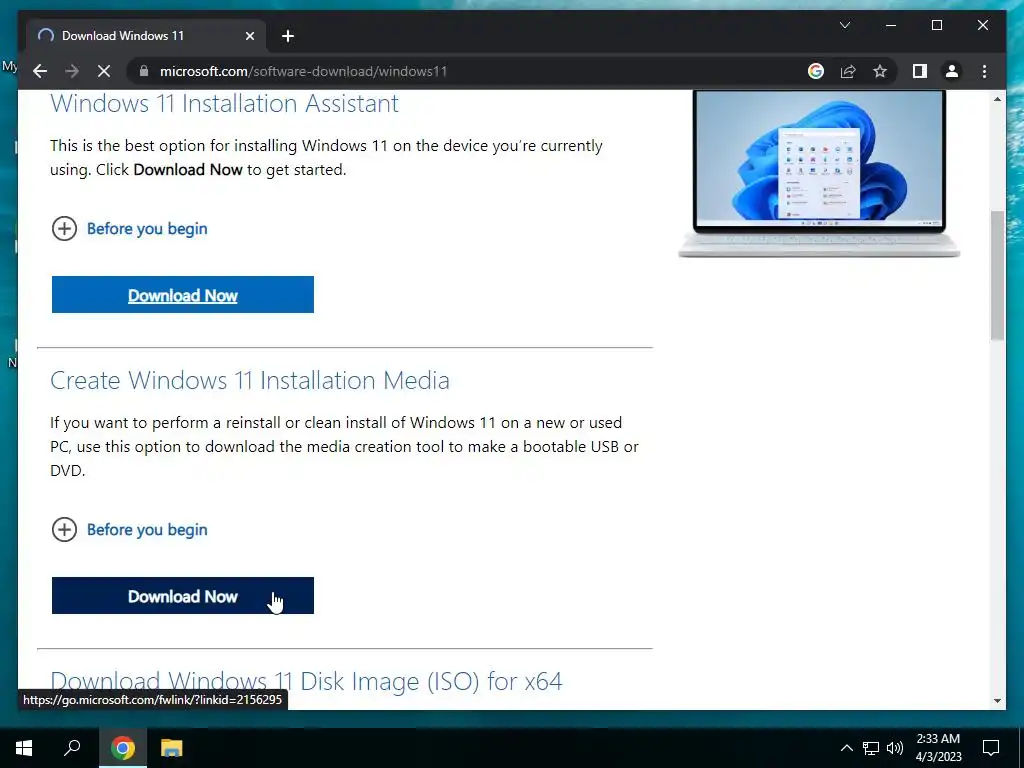The image size is (1024, 768).
Task: Click the forward navigation arrow
Action: click(x=72, y=71)
